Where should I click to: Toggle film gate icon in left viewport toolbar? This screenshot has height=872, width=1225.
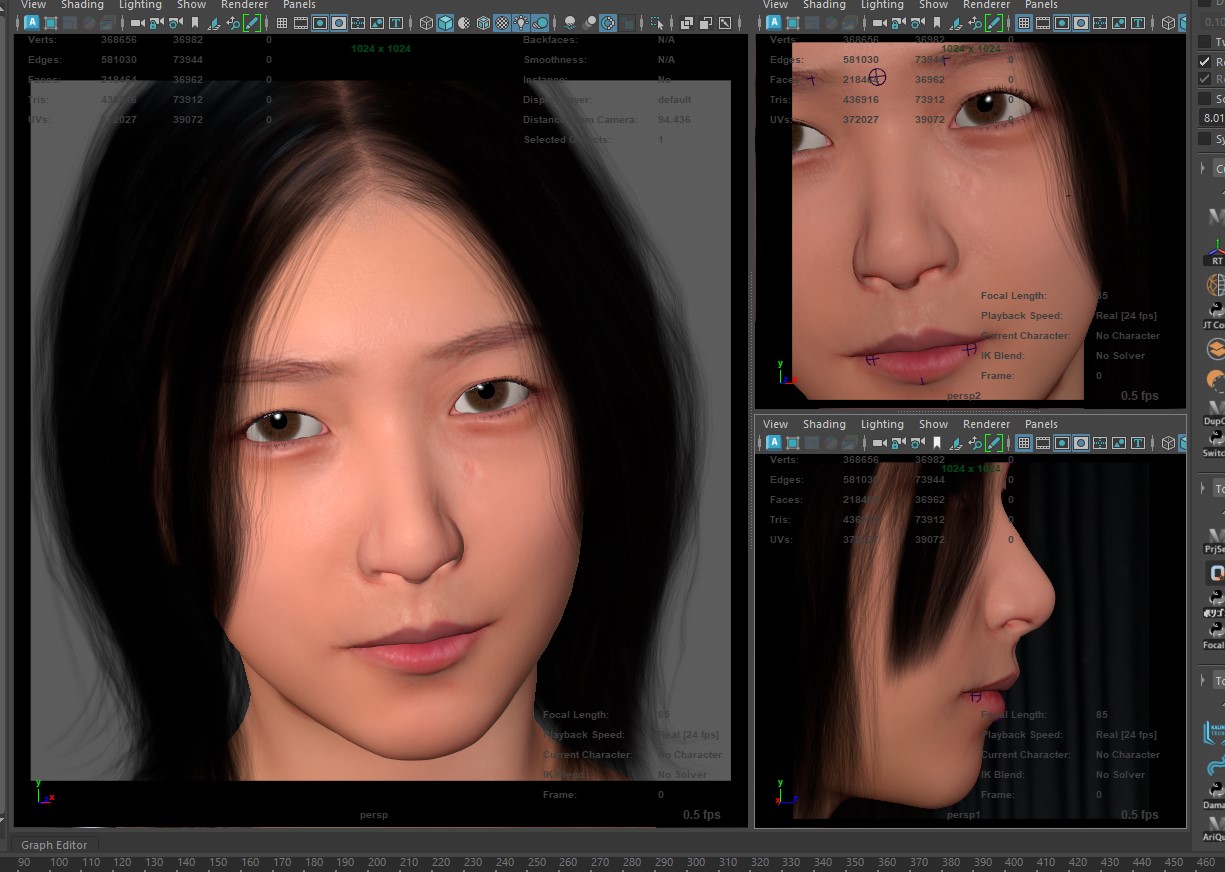click(301, 22)
